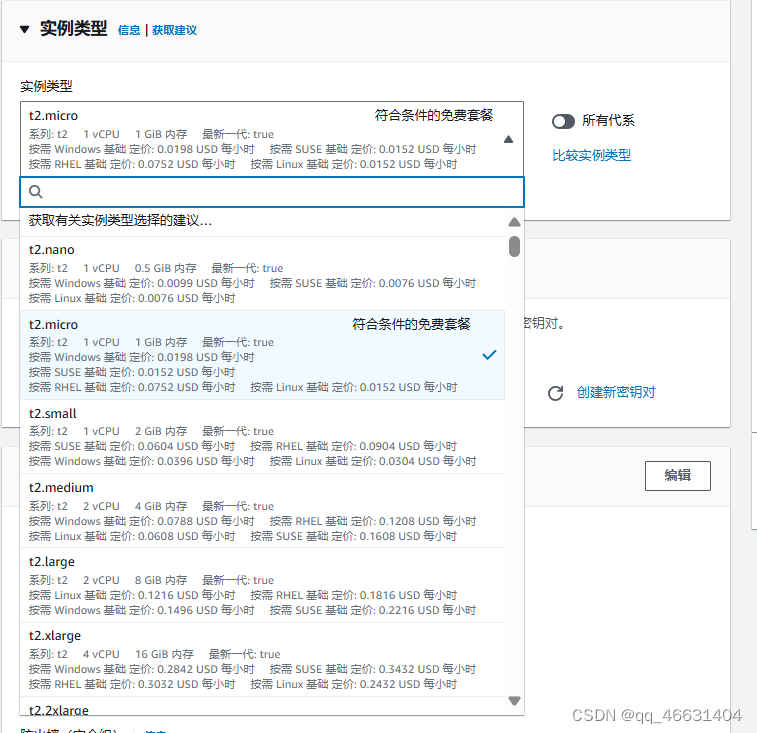This screenshot has width=757, height=733.
Task: Click t2.large '8 GiB 内存' text
Action: pos(161,580)
